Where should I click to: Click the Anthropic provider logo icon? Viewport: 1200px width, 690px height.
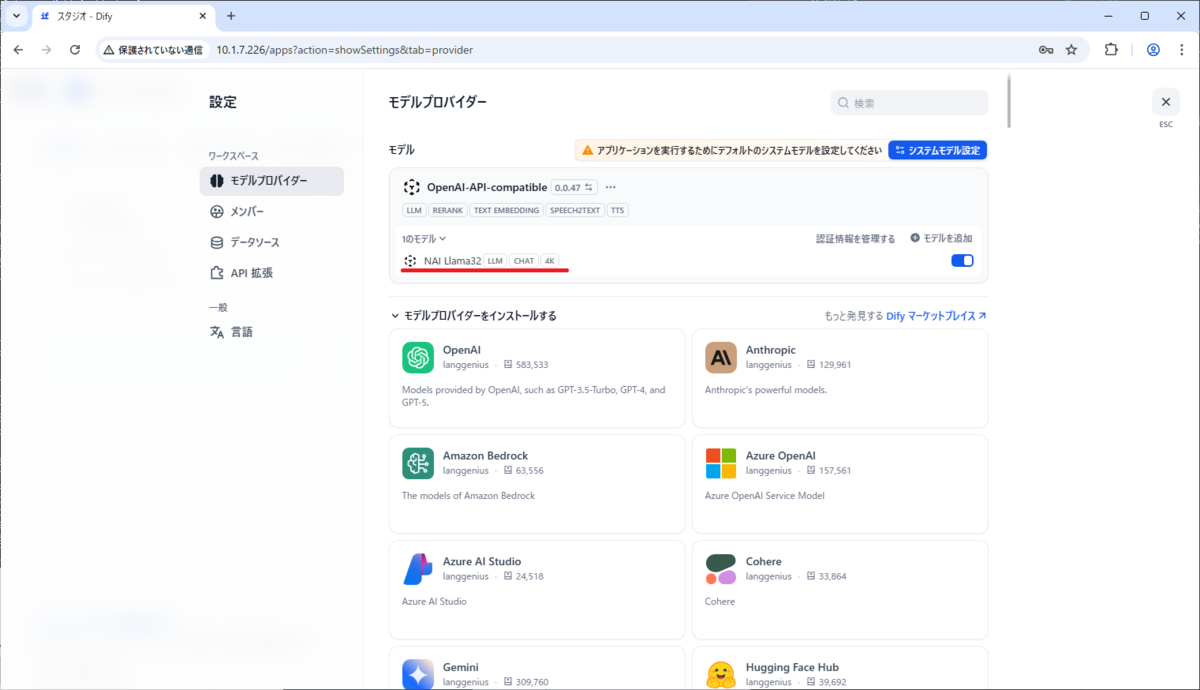(x=721, y=357)
